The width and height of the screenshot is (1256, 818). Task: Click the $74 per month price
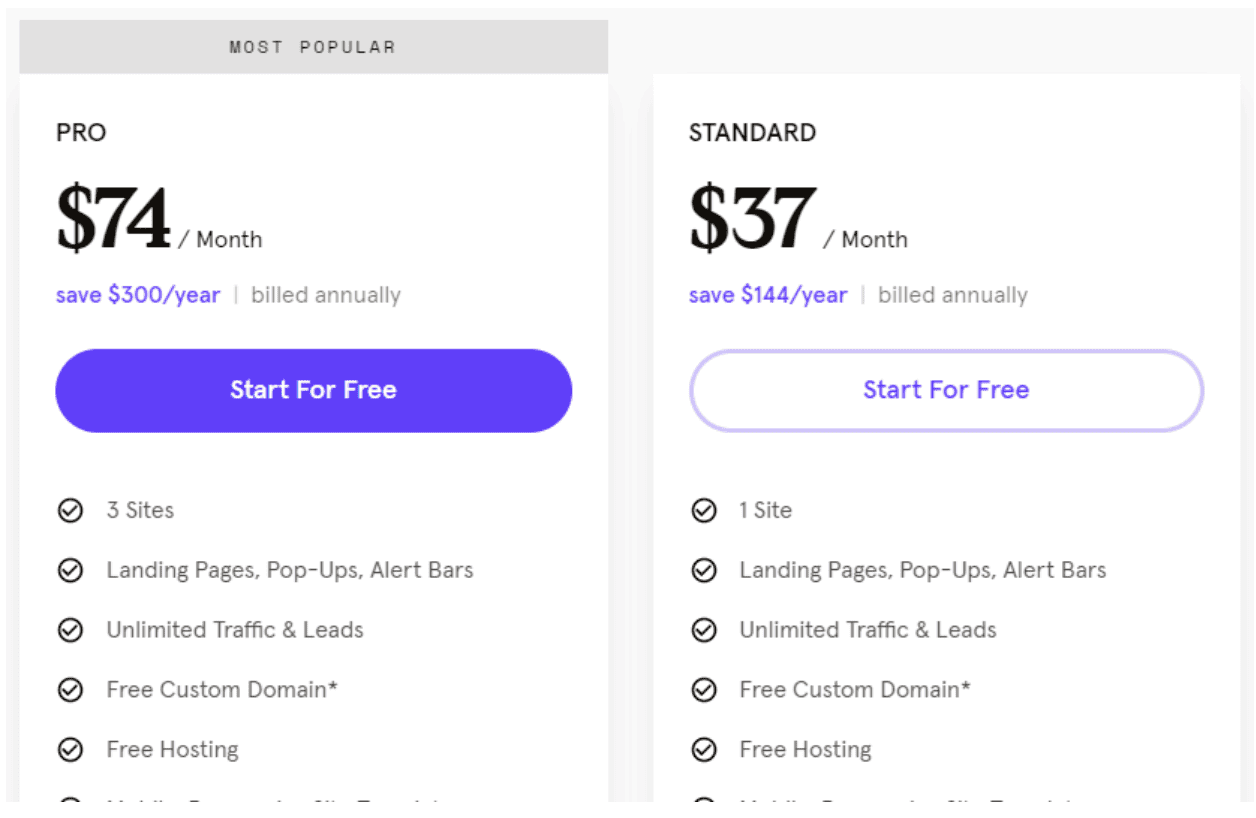pos(159,219)
